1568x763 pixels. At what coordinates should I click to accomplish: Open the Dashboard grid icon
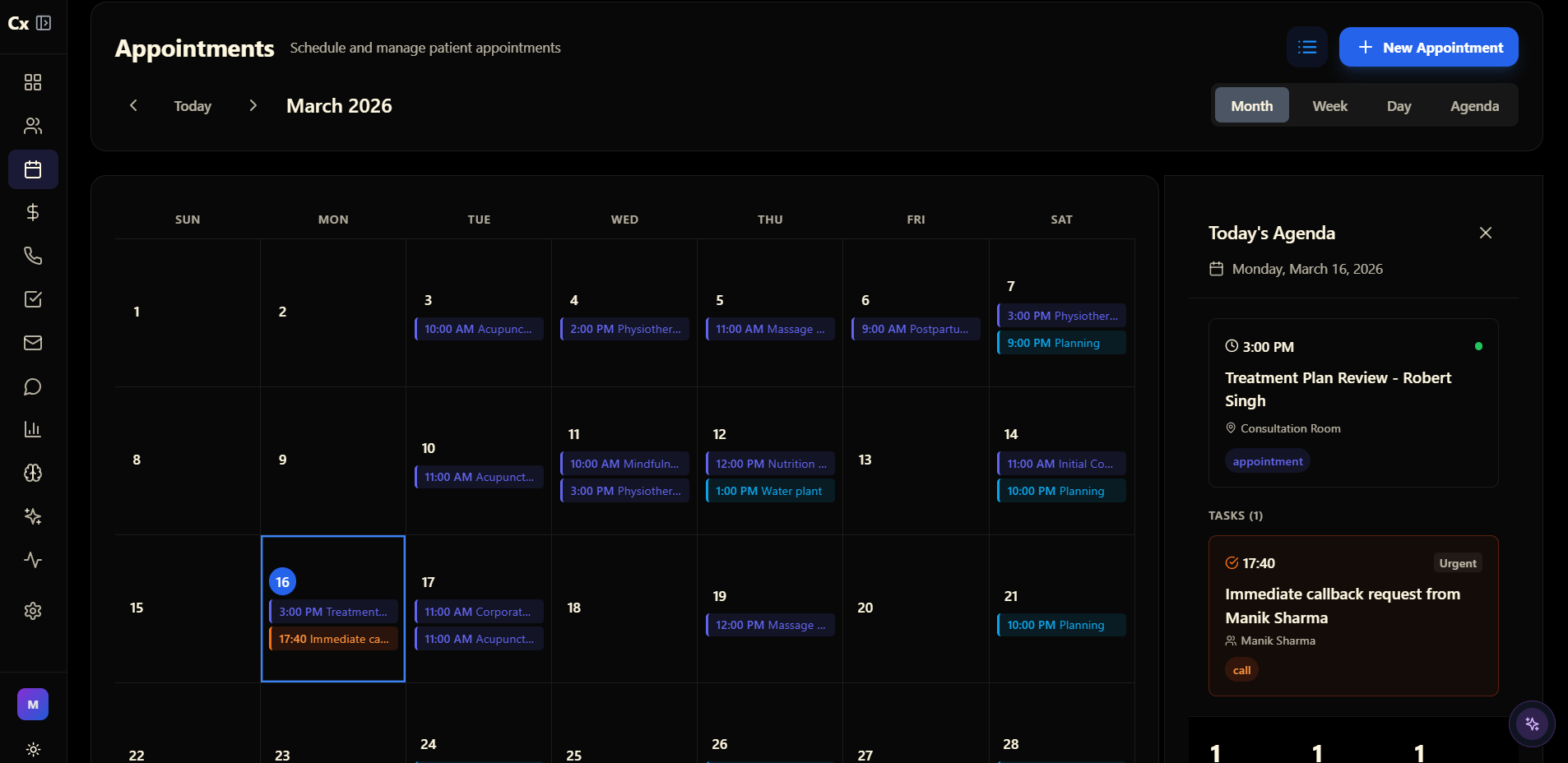click(x=33, y=81)
